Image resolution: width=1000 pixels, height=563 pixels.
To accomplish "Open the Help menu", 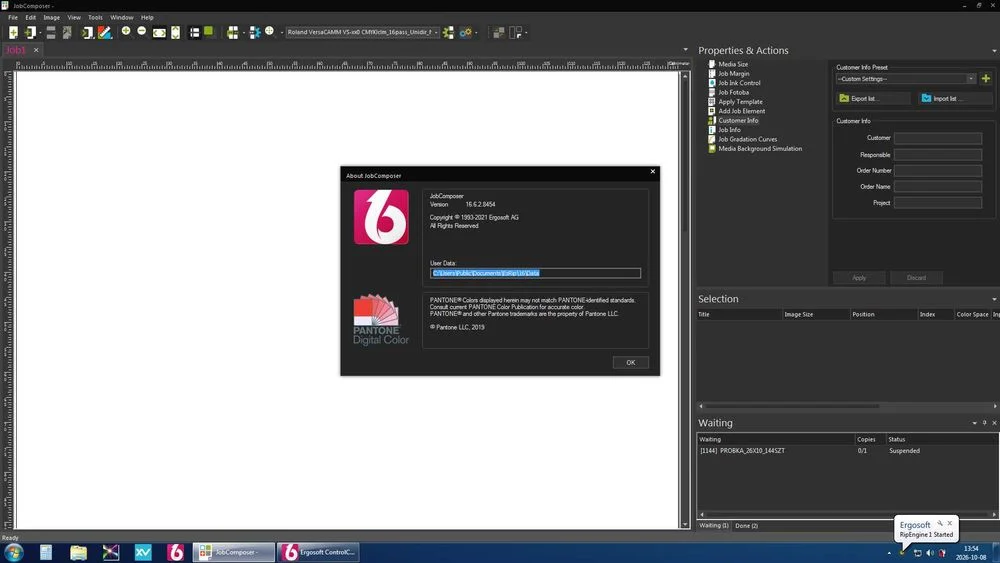I will (x=147, y=17).
